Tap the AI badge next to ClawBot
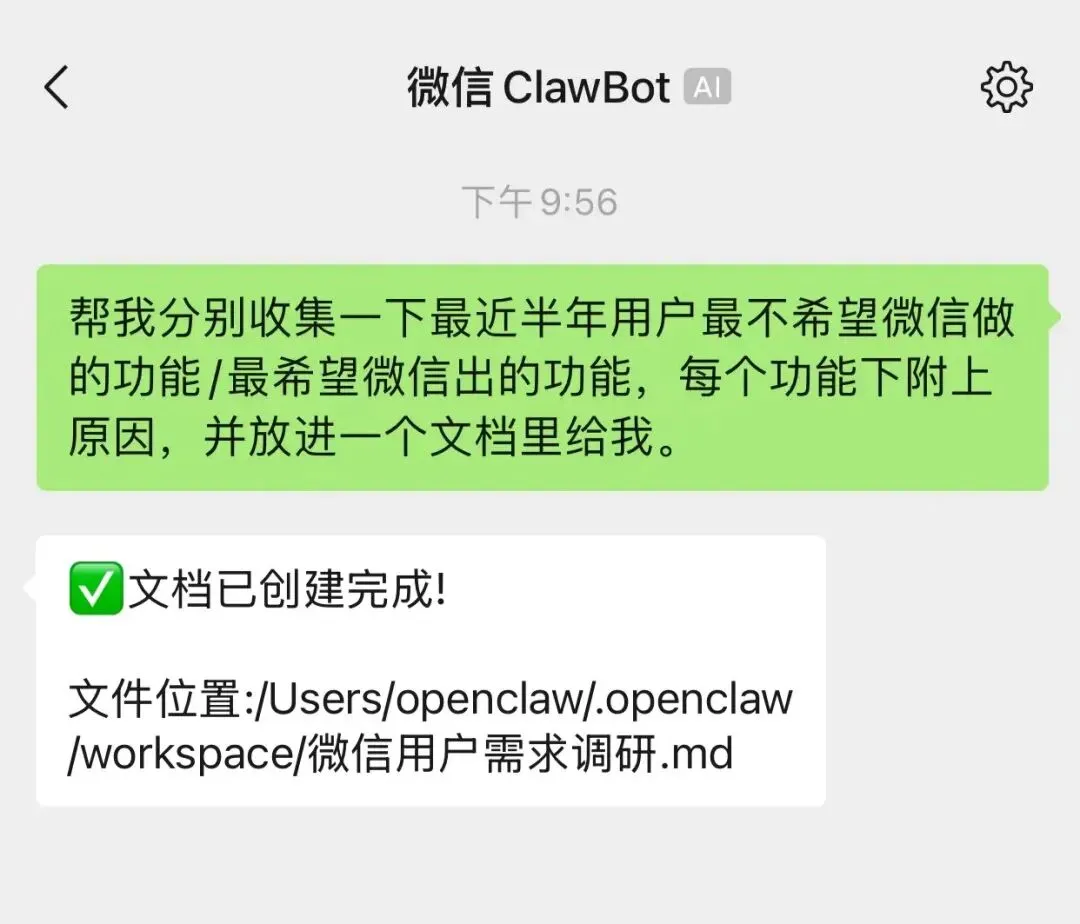1080x924 pixels. point(707,87)
